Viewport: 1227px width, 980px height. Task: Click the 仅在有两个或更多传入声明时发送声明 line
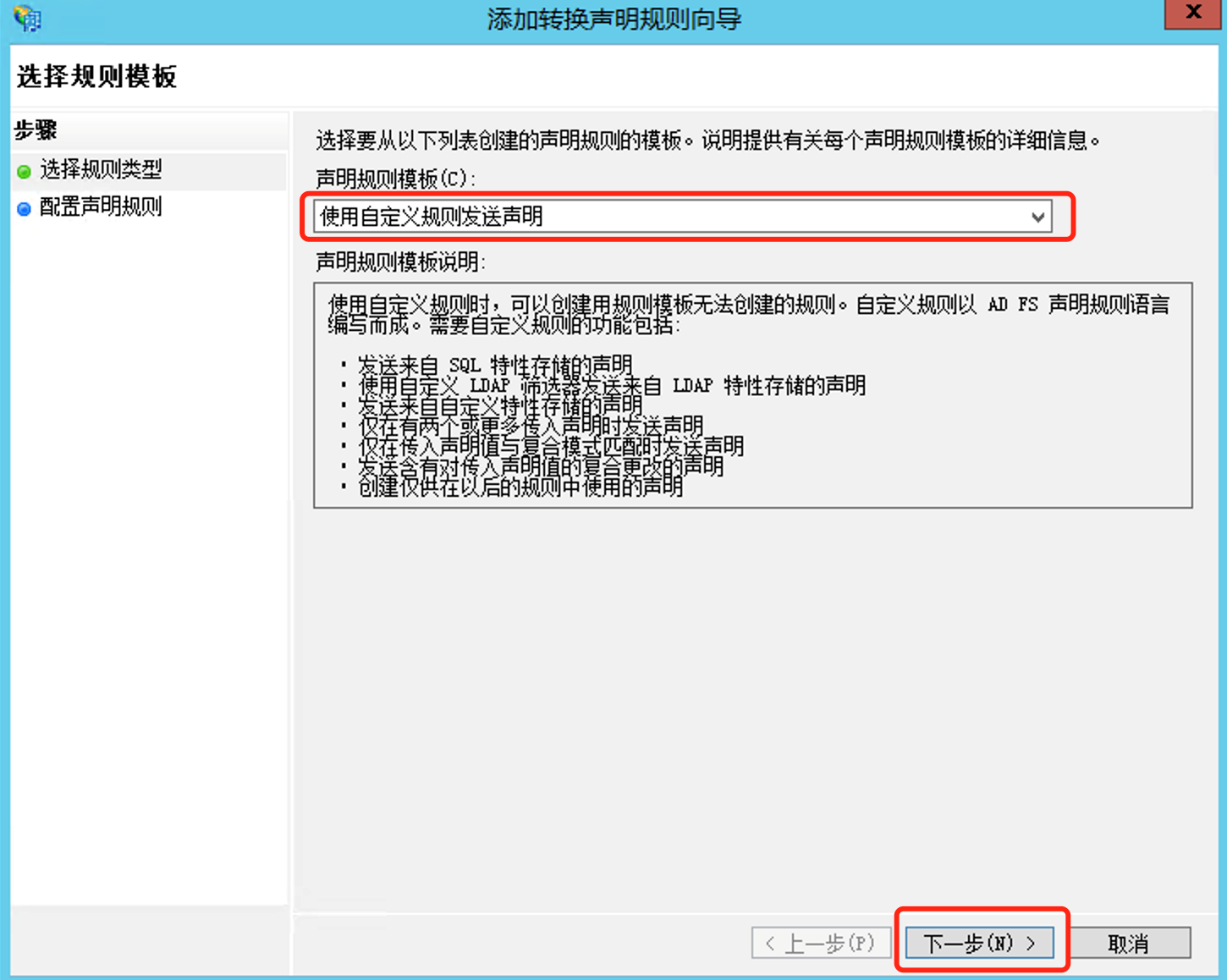click(x=531, y=426)
